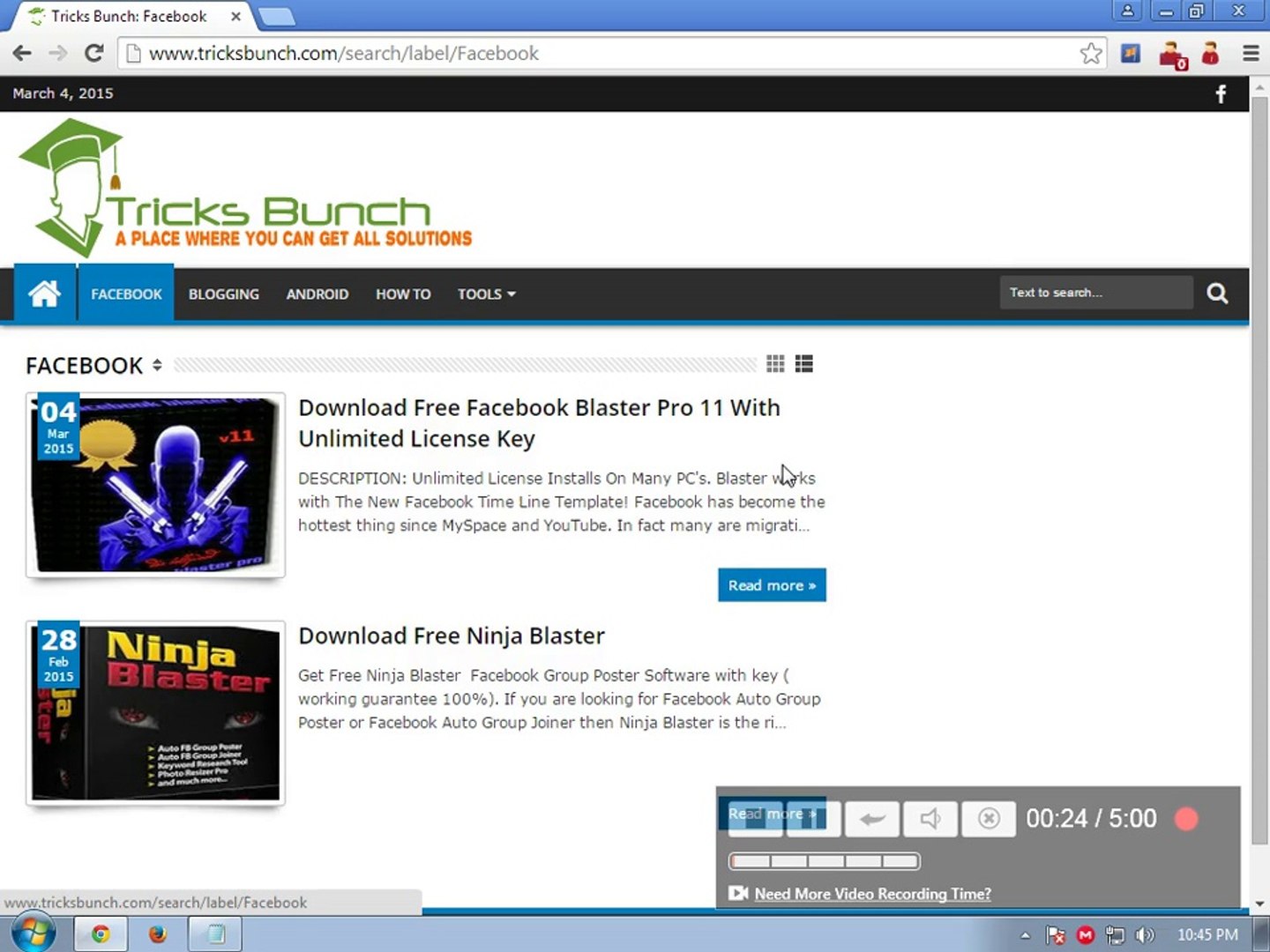Expand the Tools dropdown menu
Image resolution: width=1270 pixels, height=952 pixels.
click(486, 294)
